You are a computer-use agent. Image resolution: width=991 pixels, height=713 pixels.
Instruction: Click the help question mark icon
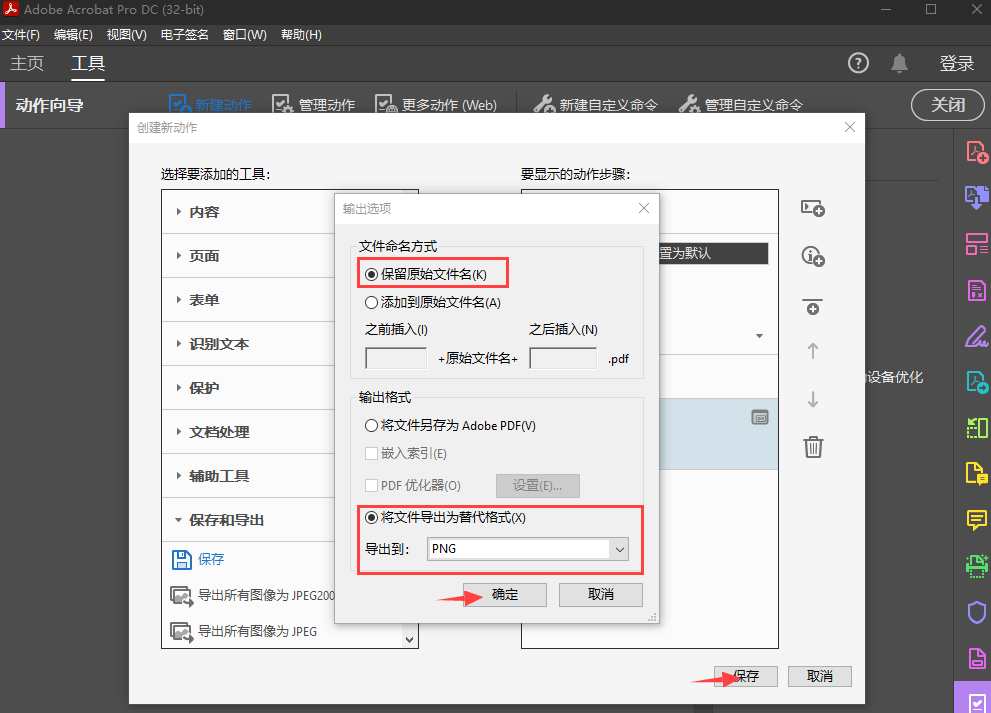(x=858, y=63)
